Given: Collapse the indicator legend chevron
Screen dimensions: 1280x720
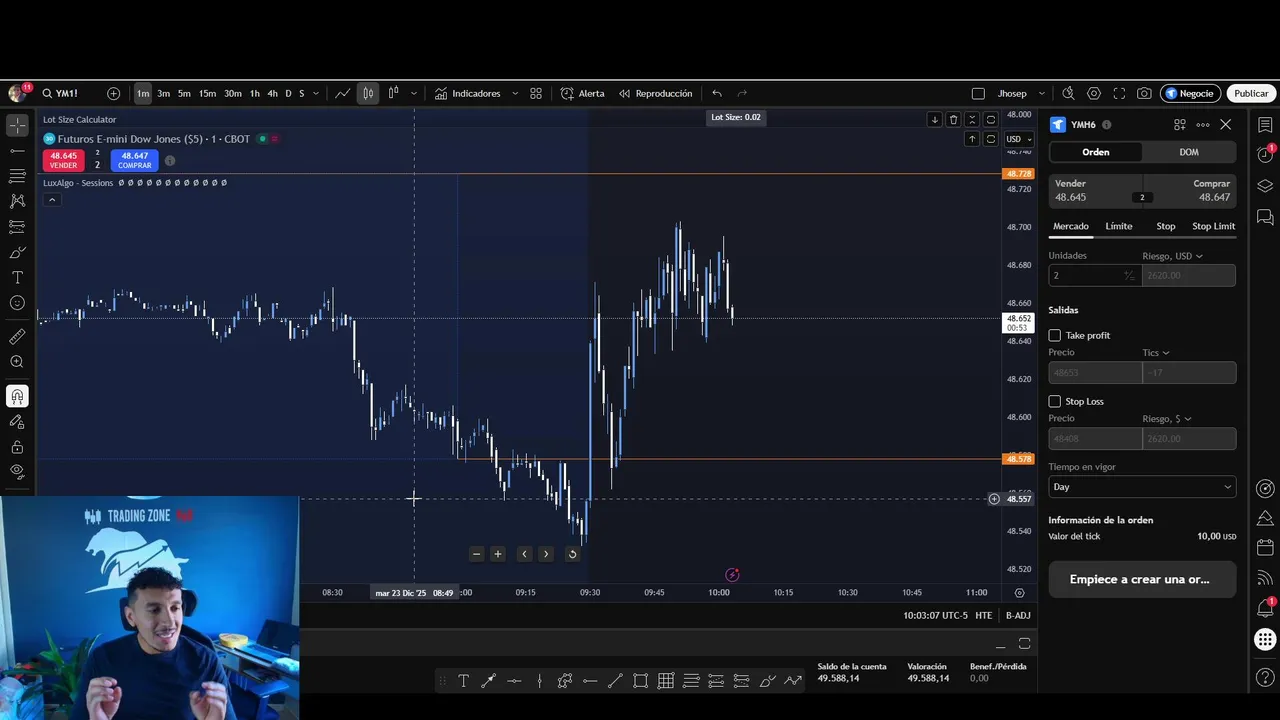Looking at the screenshot, I should [x=51, y=199].
